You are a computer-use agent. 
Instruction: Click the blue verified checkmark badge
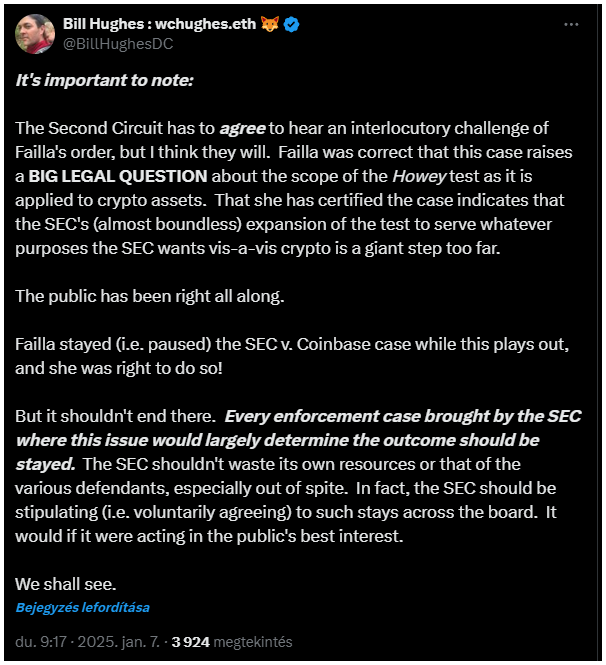tap(291, 24)
